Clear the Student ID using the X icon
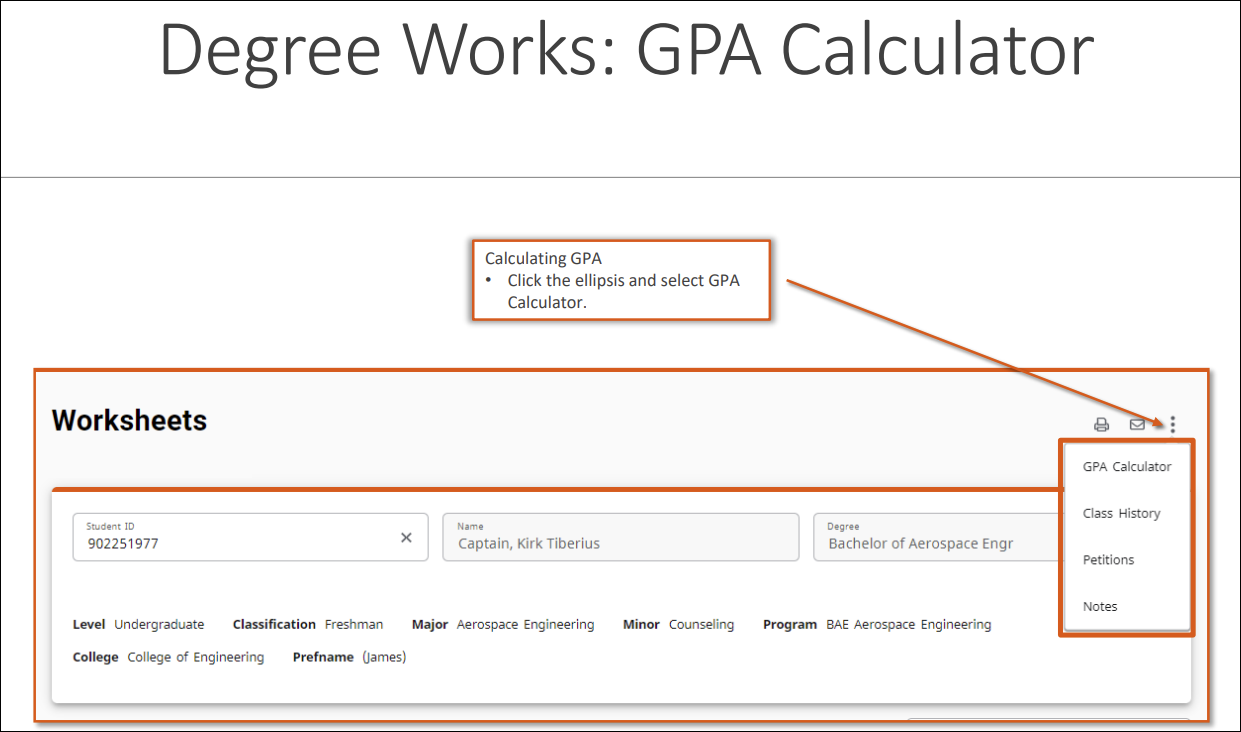Viewport: 1241px width, 732px height. pos(406,537)
